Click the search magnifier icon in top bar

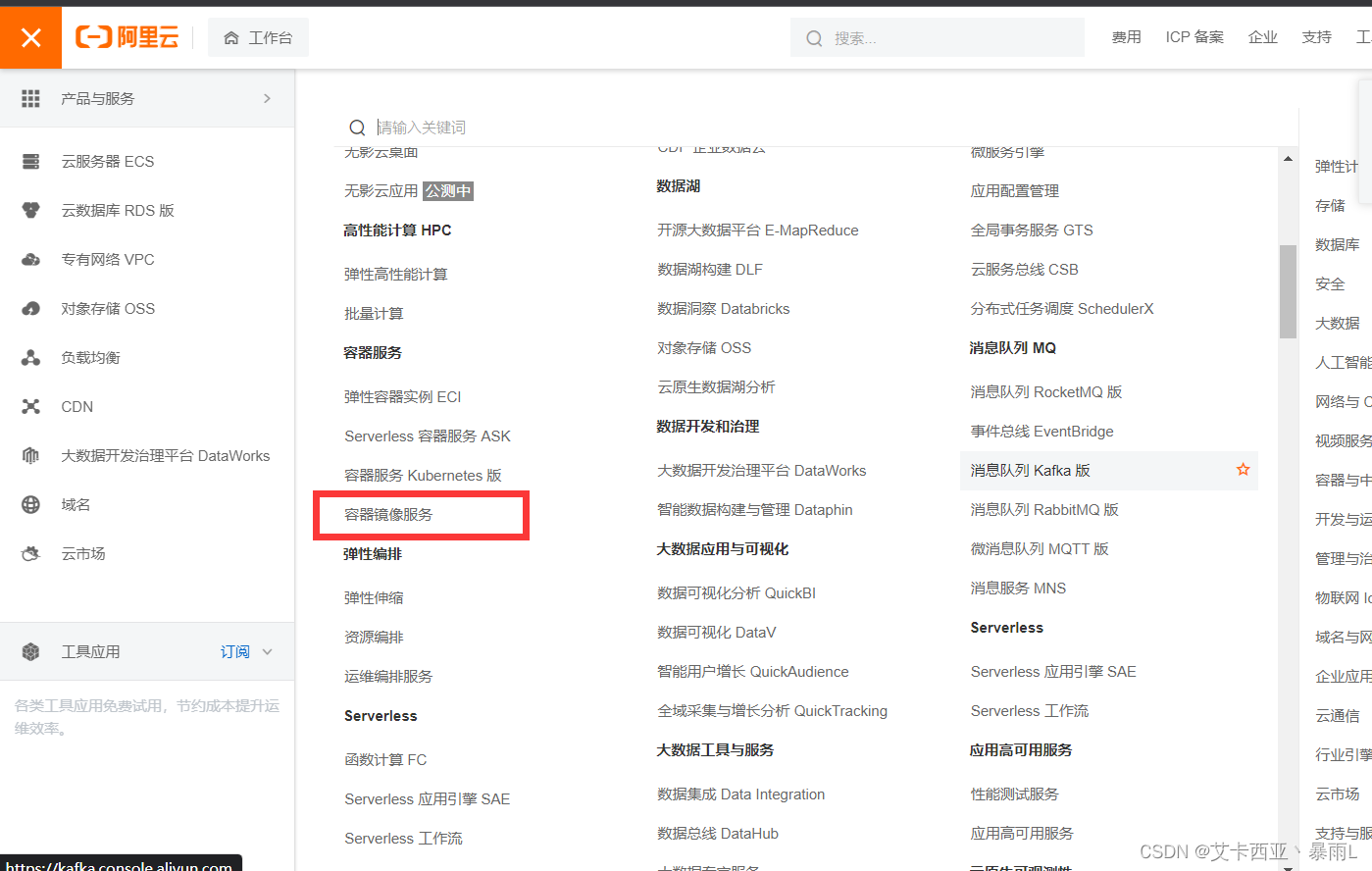pyautogui.click(x=814, y=38)
